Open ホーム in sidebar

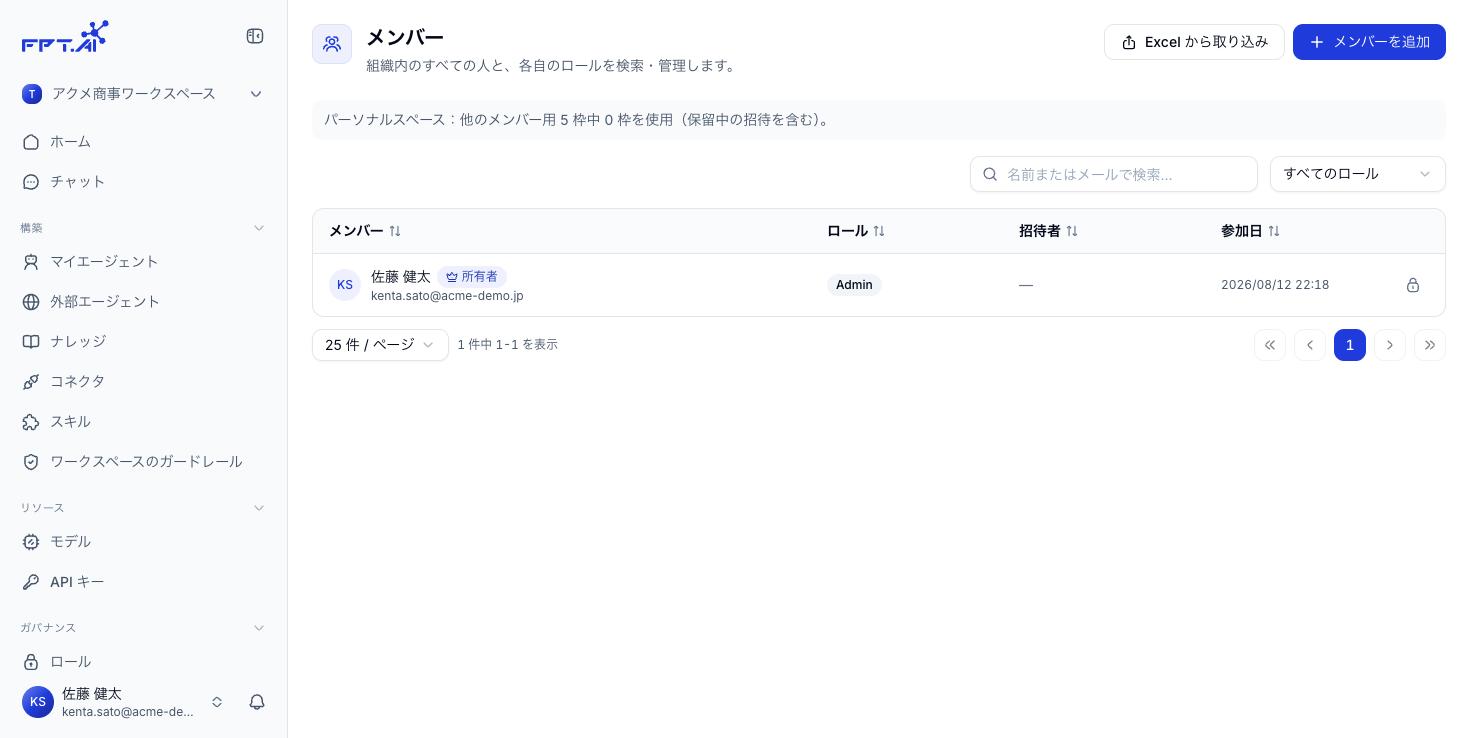tap(143, 142)
